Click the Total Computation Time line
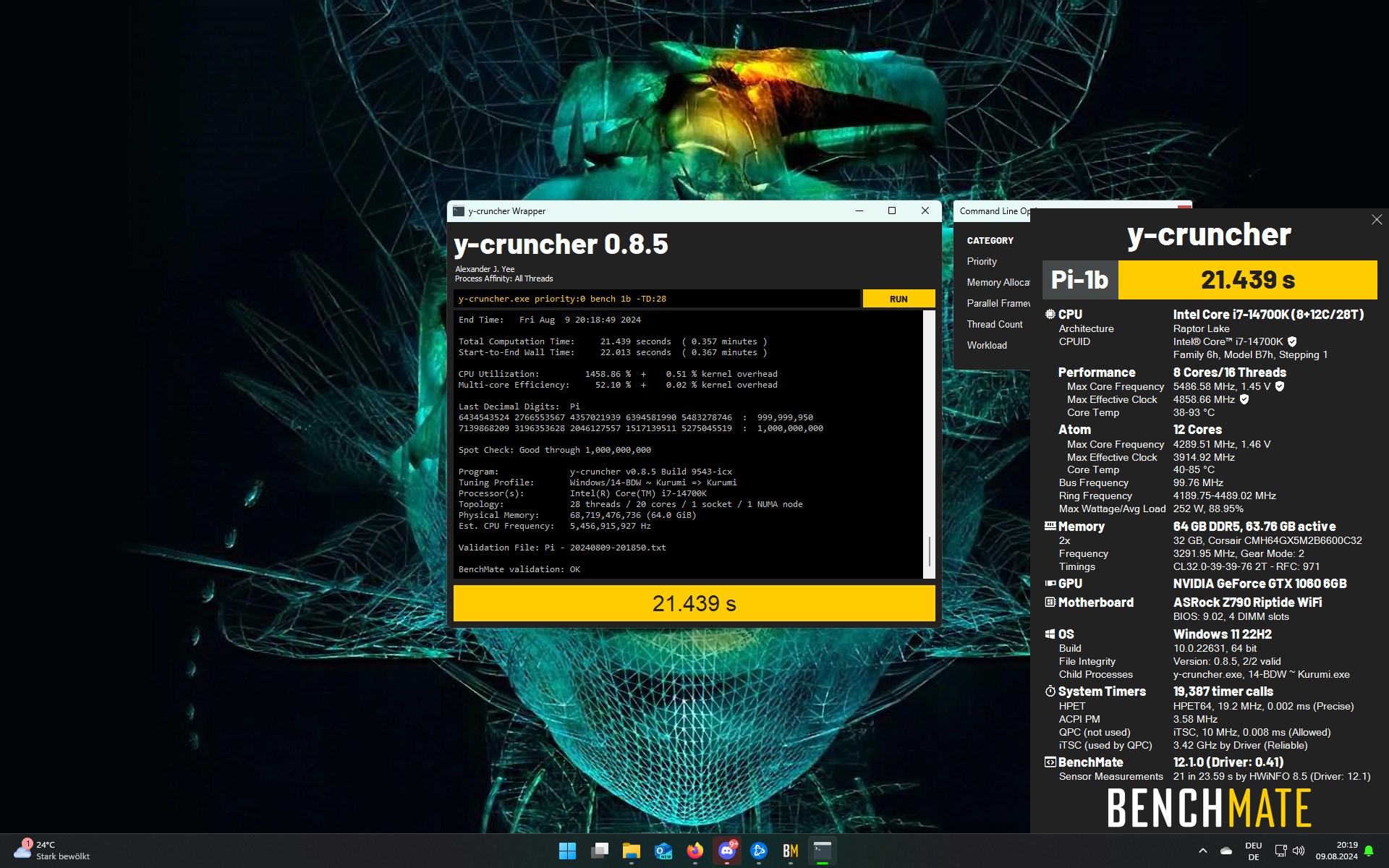 tap(613, 341)
